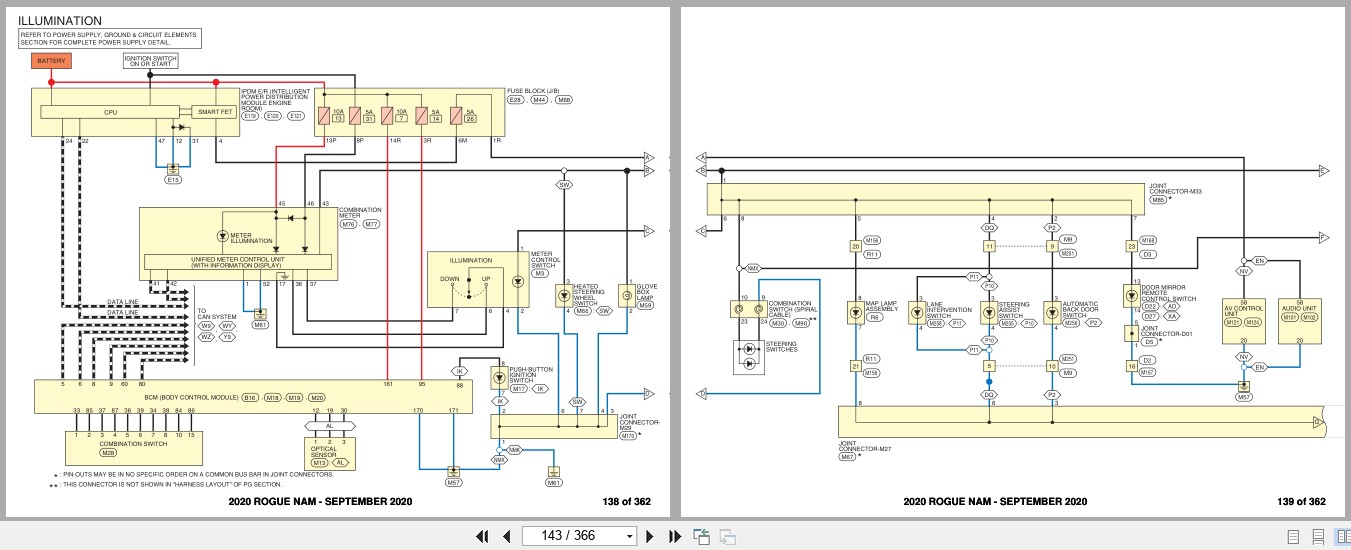Click the PUSH-BUTTON IGNITION SWITCH label
Screen dimensions: 1351x550
point(532,375)
